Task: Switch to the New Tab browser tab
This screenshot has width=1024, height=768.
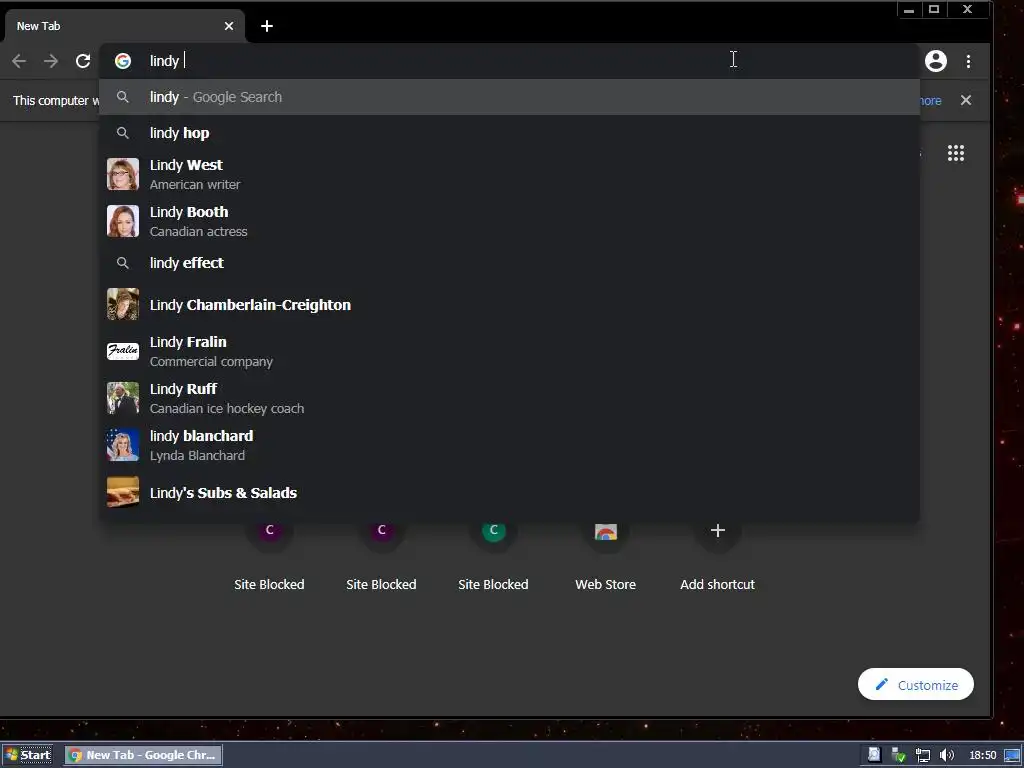Action: (124, 26)
